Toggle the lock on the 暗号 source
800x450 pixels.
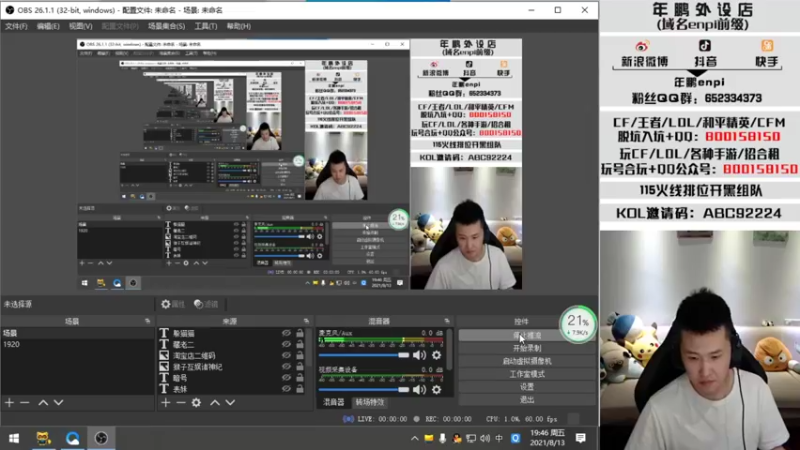(300, 378)
